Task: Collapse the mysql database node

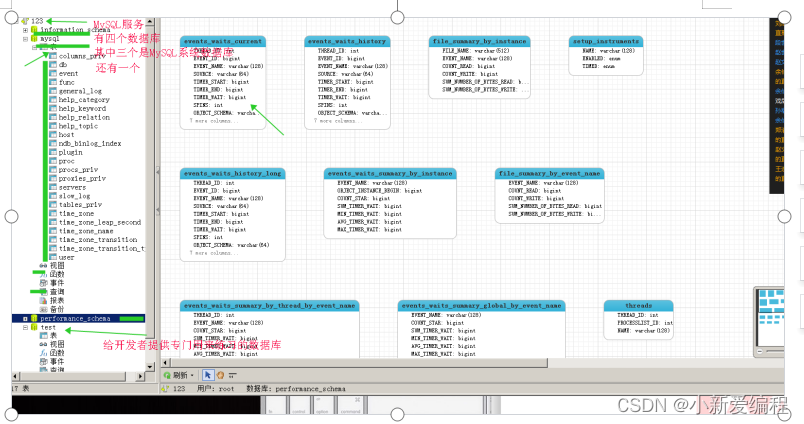Action: pos(25,39)
